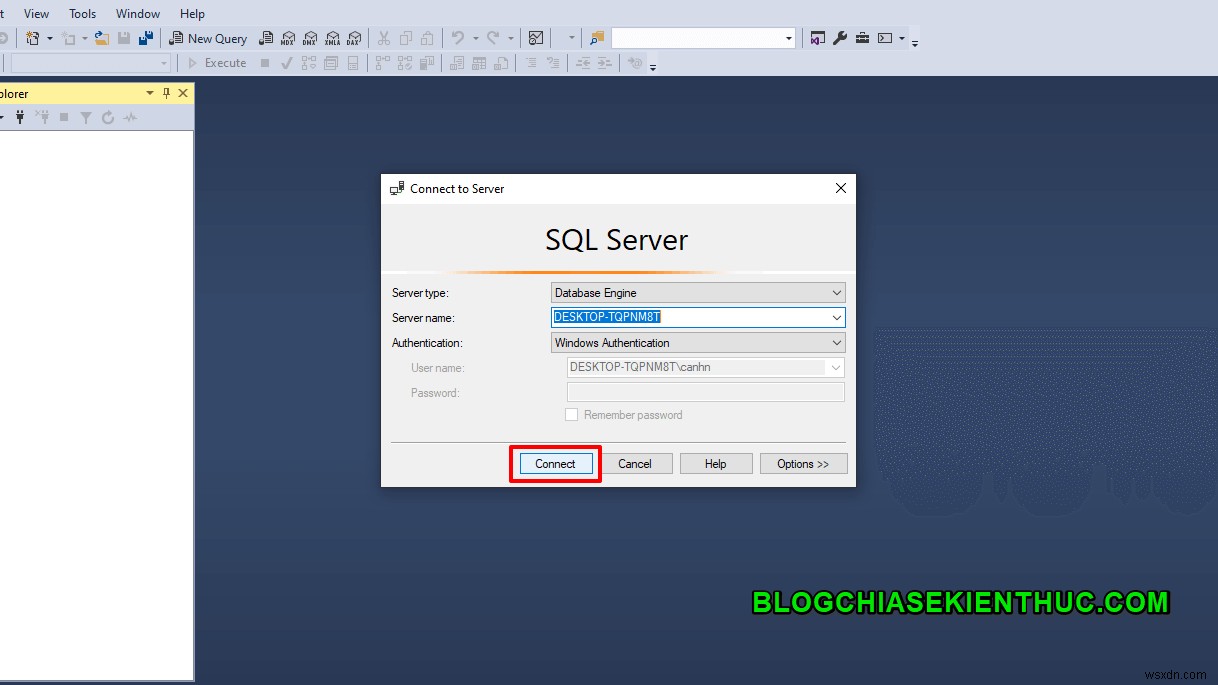The width and height of the screenshot is (1218, 685).
Task: Click the Help button in the dialog
Action: (x=716, y=463)
